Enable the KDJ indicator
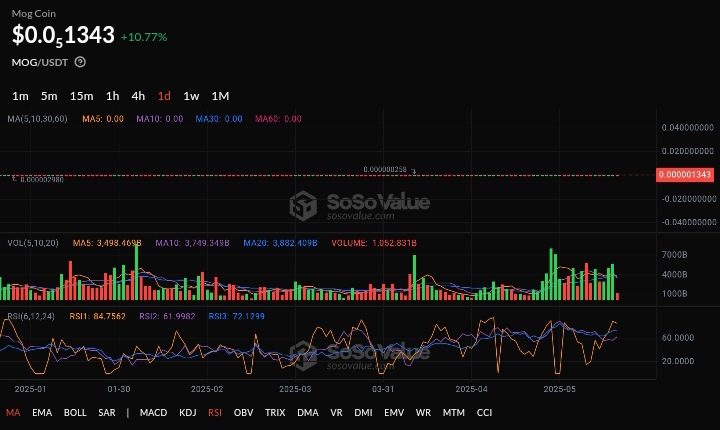 coord(188,412)
